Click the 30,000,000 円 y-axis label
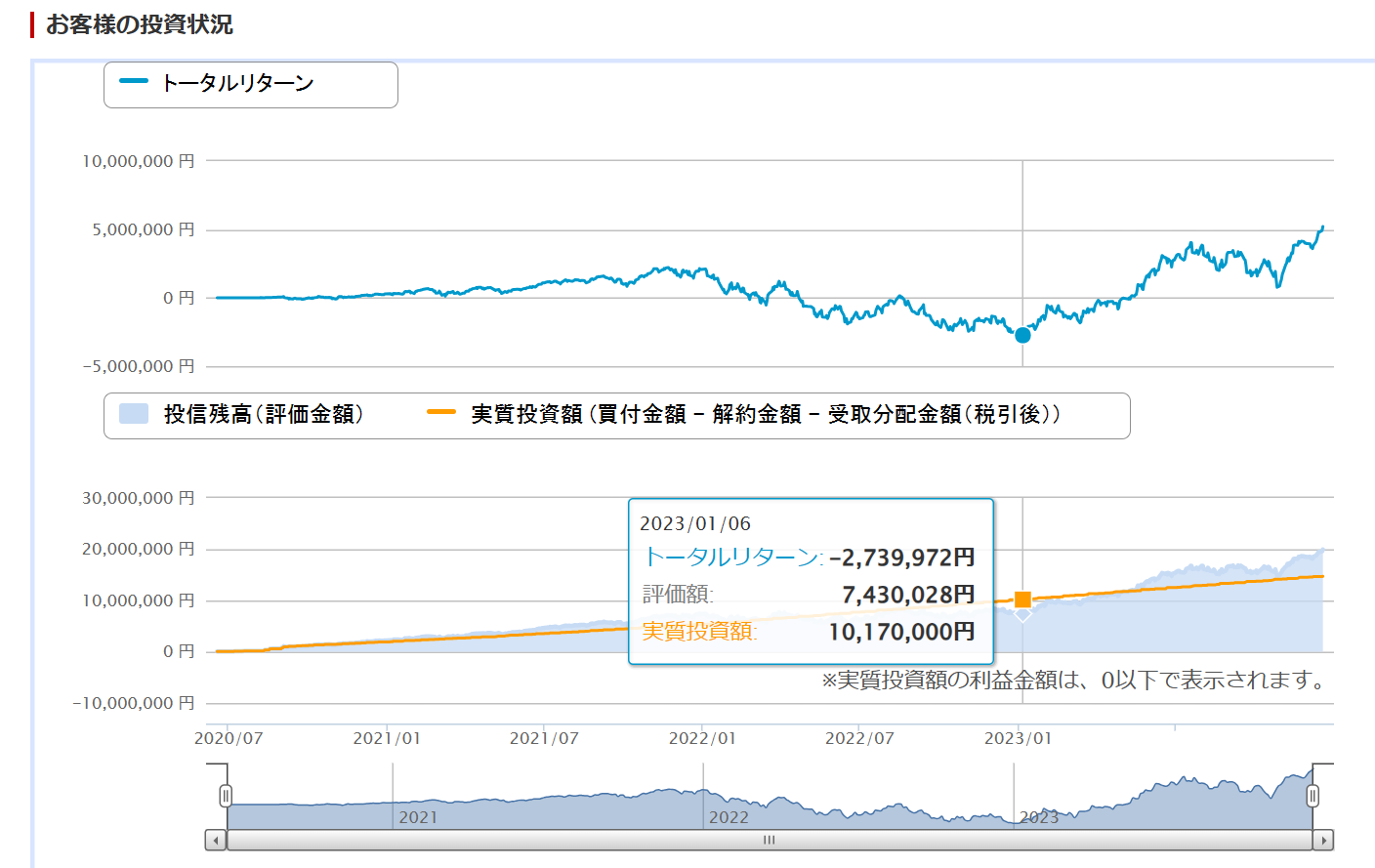1375x868 pixels. point(138,498)
